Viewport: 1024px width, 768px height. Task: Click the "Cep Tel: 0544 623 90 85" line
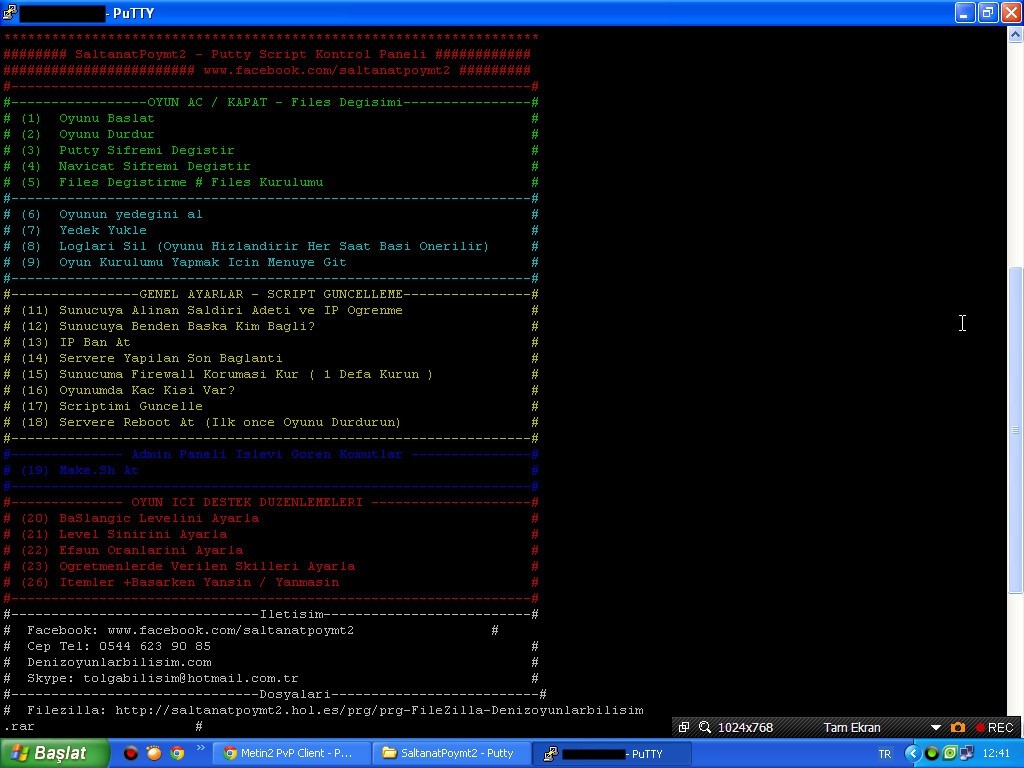(x=119, y=646)
